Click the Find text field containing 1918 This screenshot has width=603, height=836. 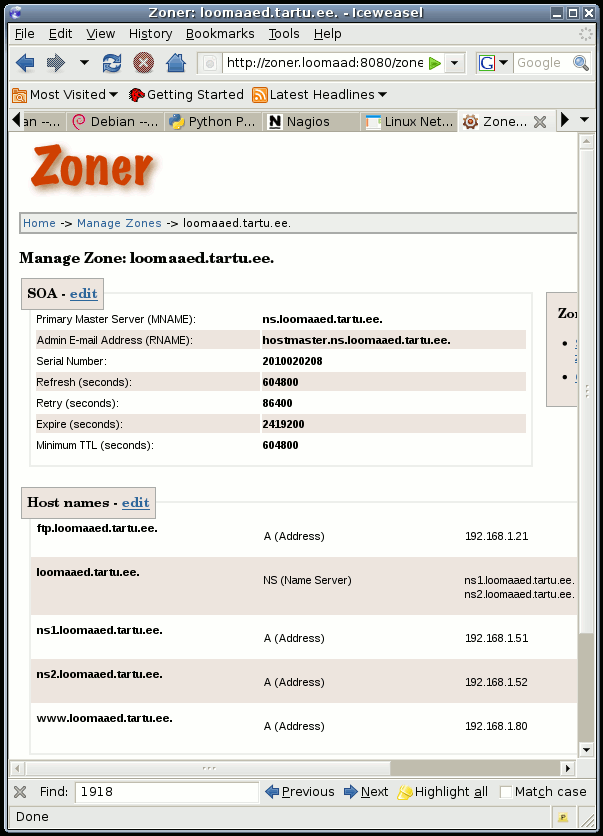tap(166, 792)
